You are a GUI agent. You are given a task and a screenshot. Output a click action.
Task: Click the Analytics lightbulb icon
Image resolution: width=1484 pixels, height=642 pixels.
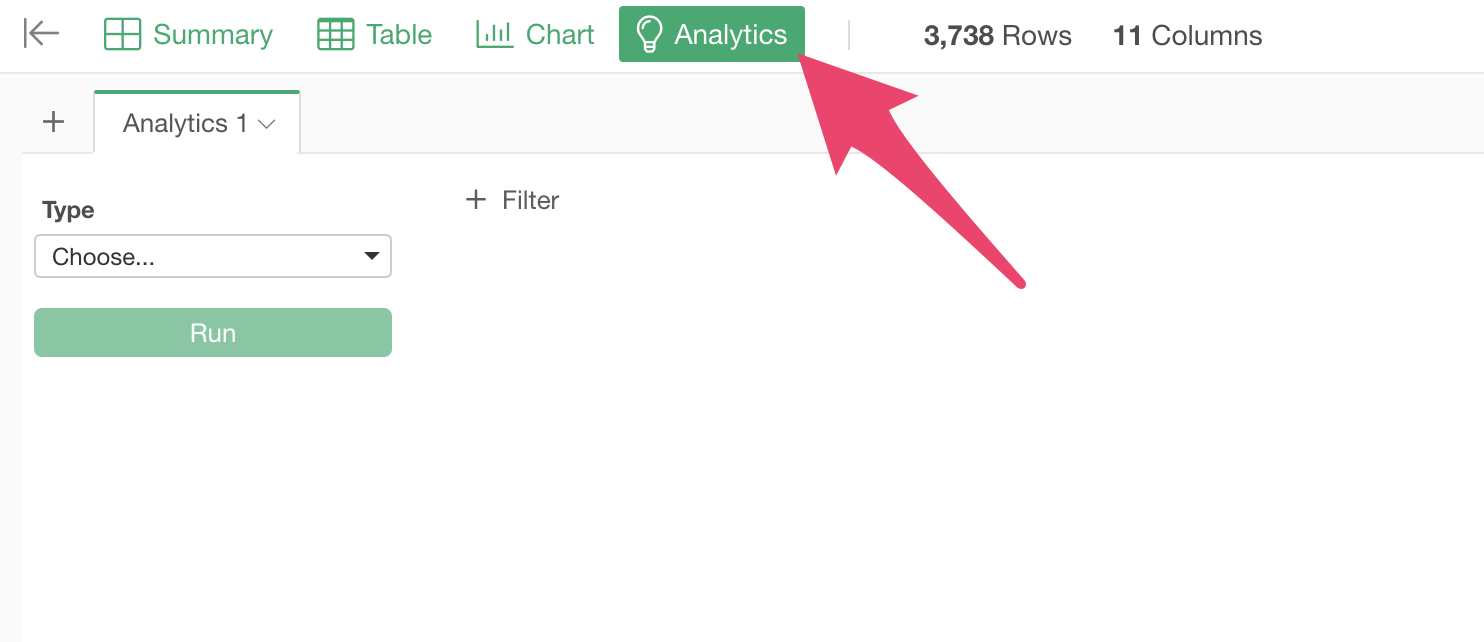[650, 35]
